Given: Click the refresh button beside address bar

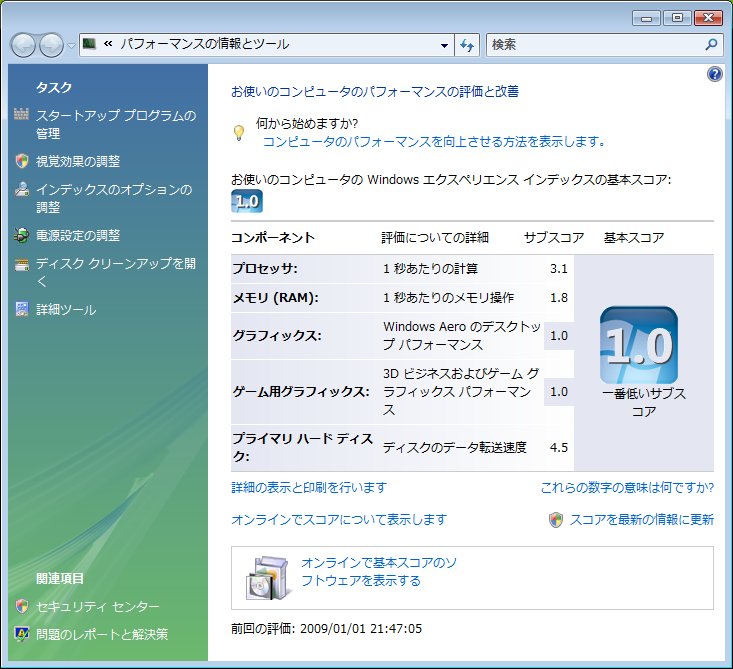Looking at the screenshot, I should [467, 45].
